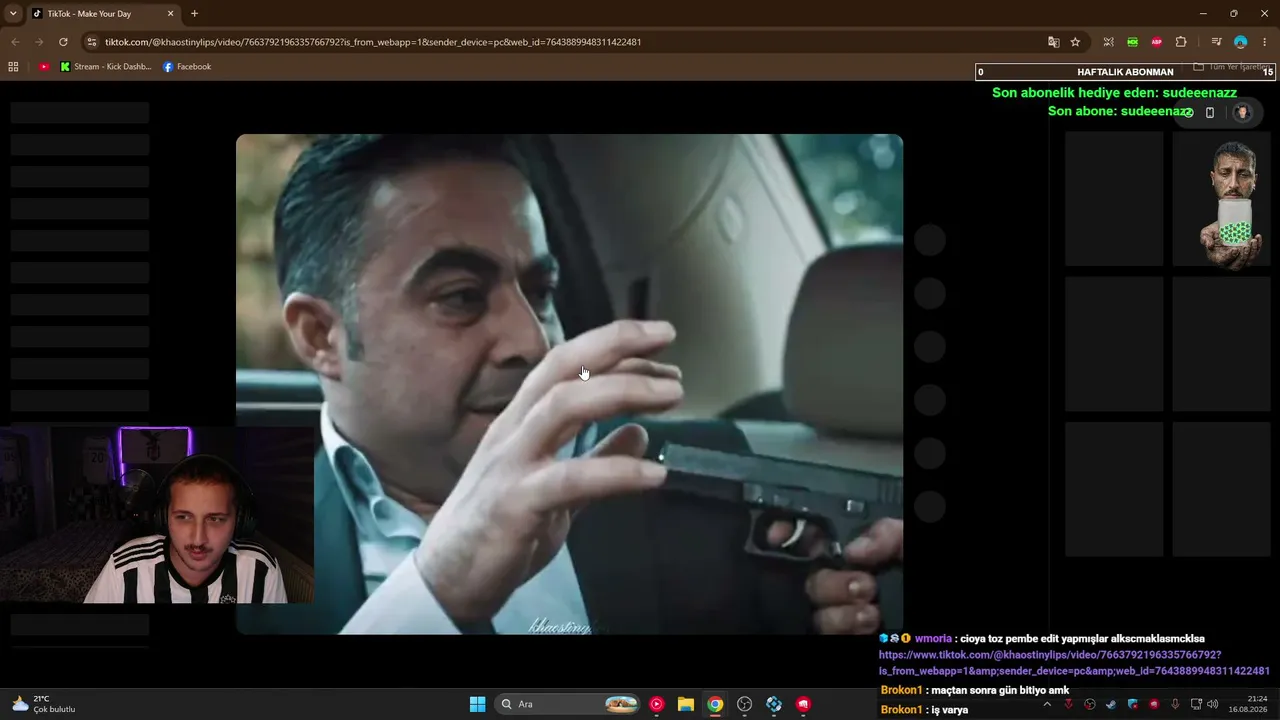
Task: Switch to the TikTok - Make Your Day tab
Action: click(x=104, y=14)
